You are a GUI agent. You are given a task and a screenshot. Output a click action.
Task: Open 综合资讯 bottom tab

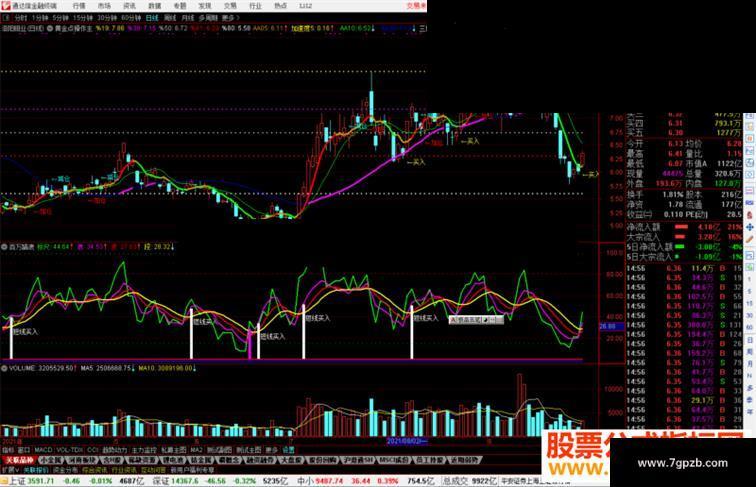94,470
